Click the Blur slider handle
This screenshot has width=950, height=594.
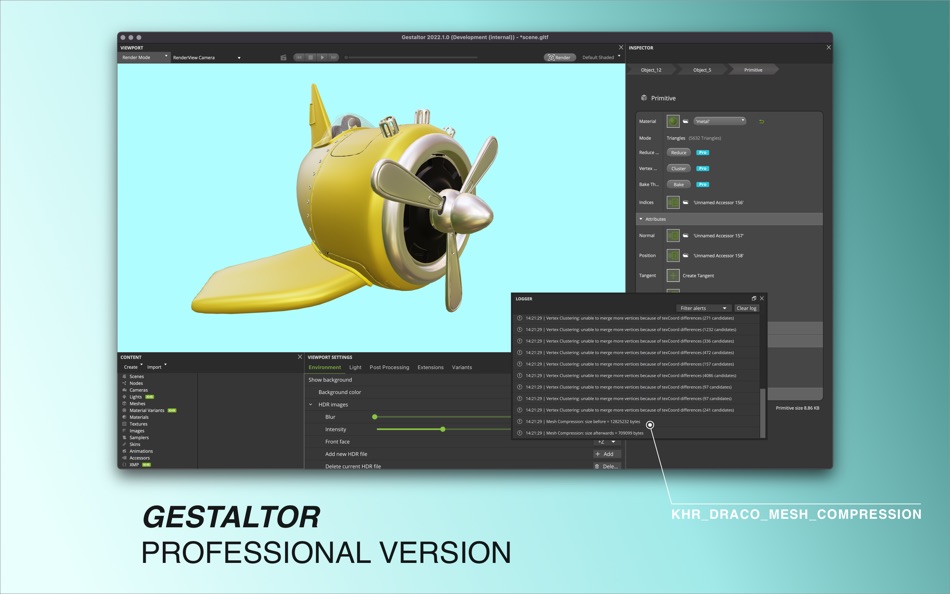click(374, 417)
